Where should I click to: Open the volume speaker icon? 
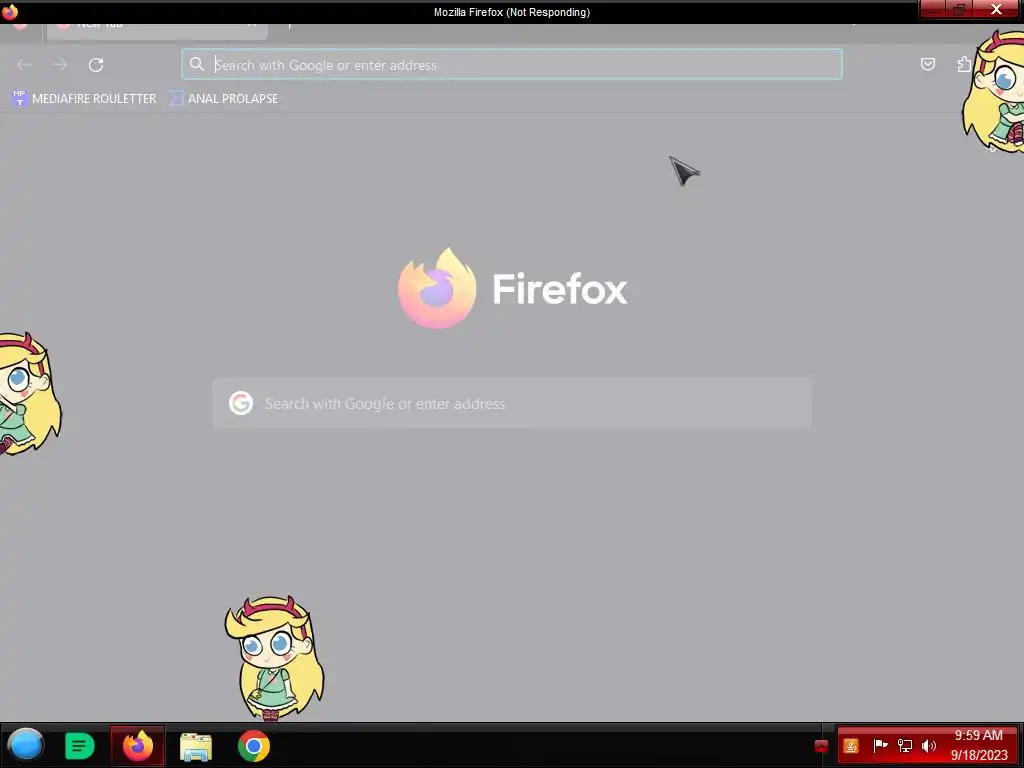tap(929, 746)
